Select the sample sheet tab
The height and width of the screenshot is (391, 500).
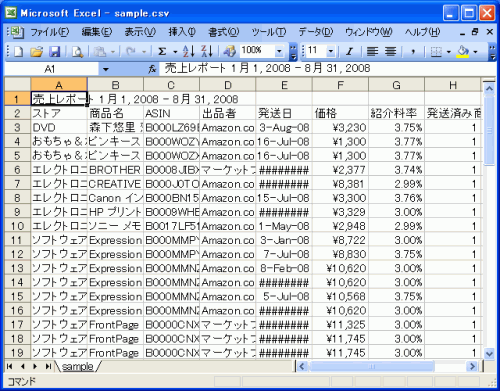tap(77, 367)
